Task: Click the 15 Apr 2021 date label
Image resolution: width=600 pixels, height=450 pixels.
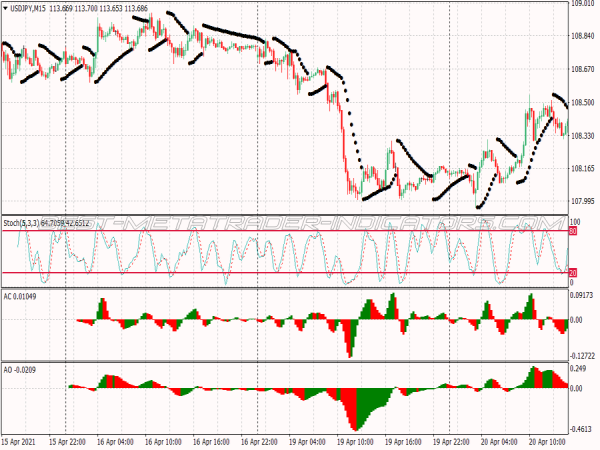Action: pyautogui.click(x=20, y=441)
